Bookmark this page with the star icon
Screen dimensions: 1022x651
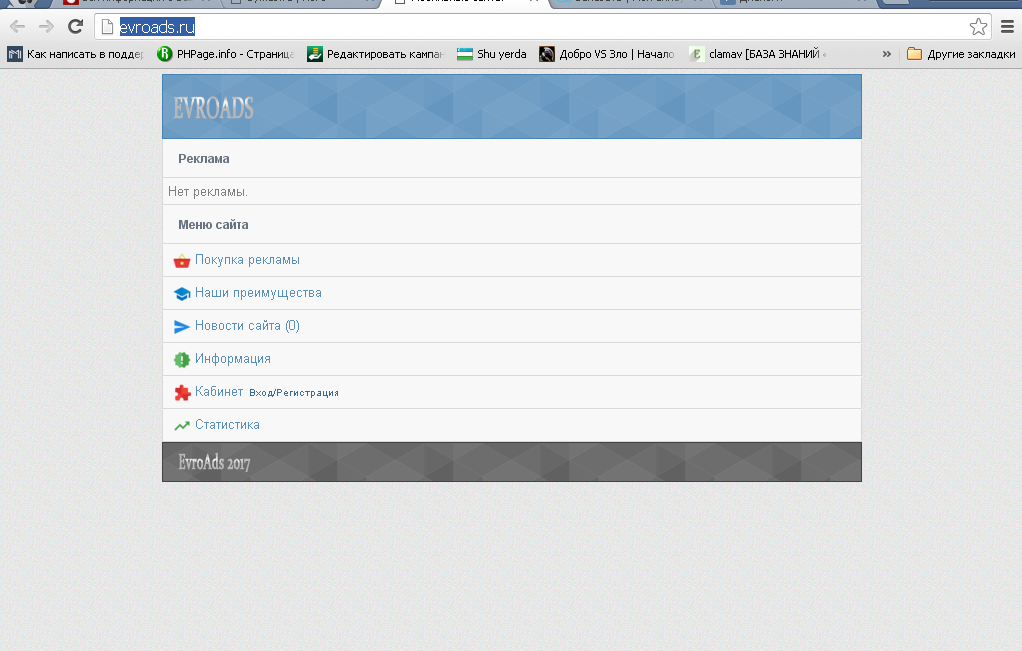[978, 26]
